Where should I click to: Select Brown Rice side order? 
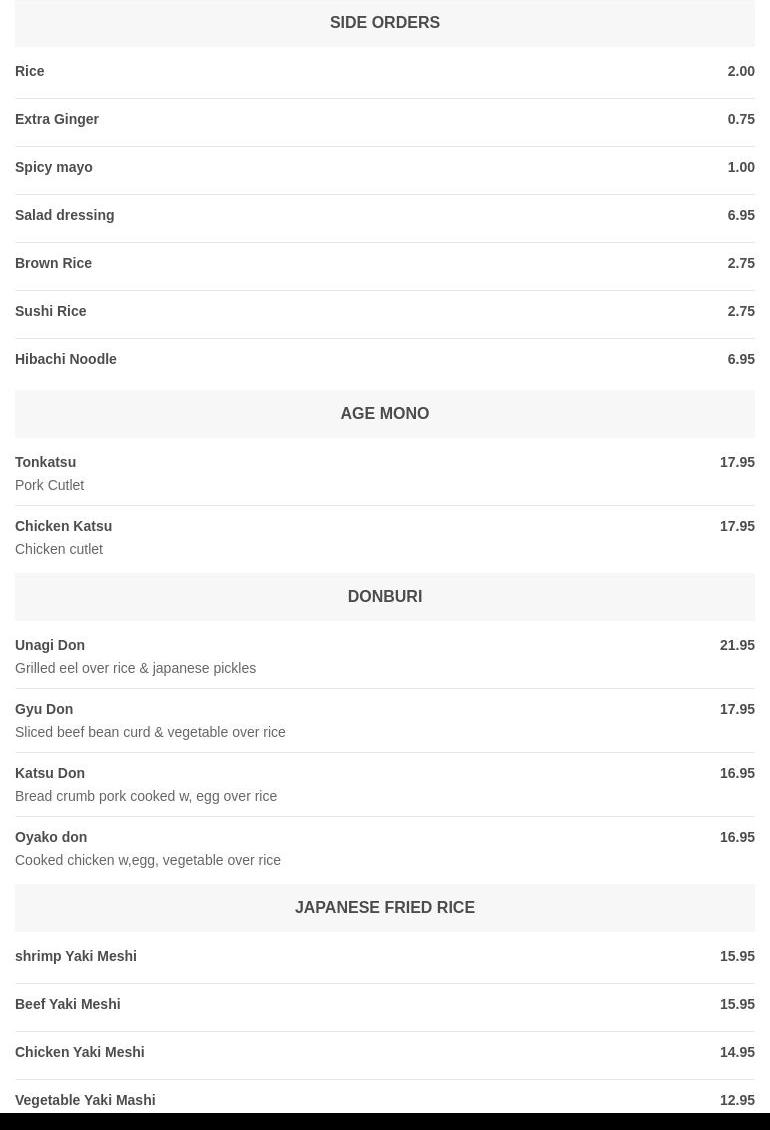54,263
